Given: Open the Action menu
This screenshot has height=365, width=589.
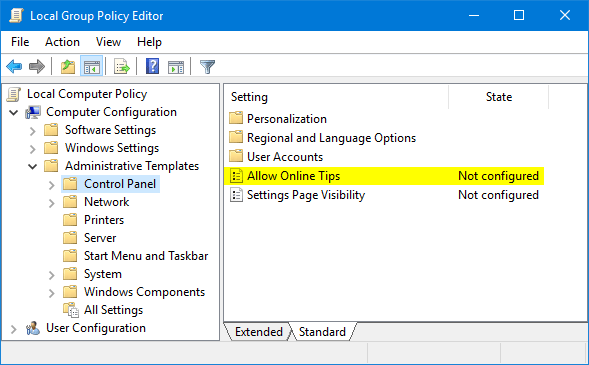Looking at the screenshot, I should pos(62,42).
